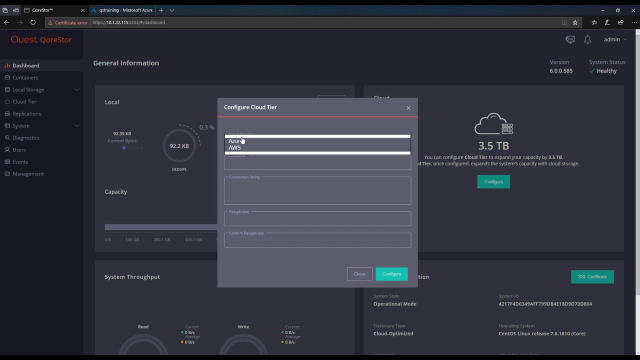Click the Container field below provider list
The width and height of the screenshot is (640, 360).
pyautogui.click(x=317, y=162)
